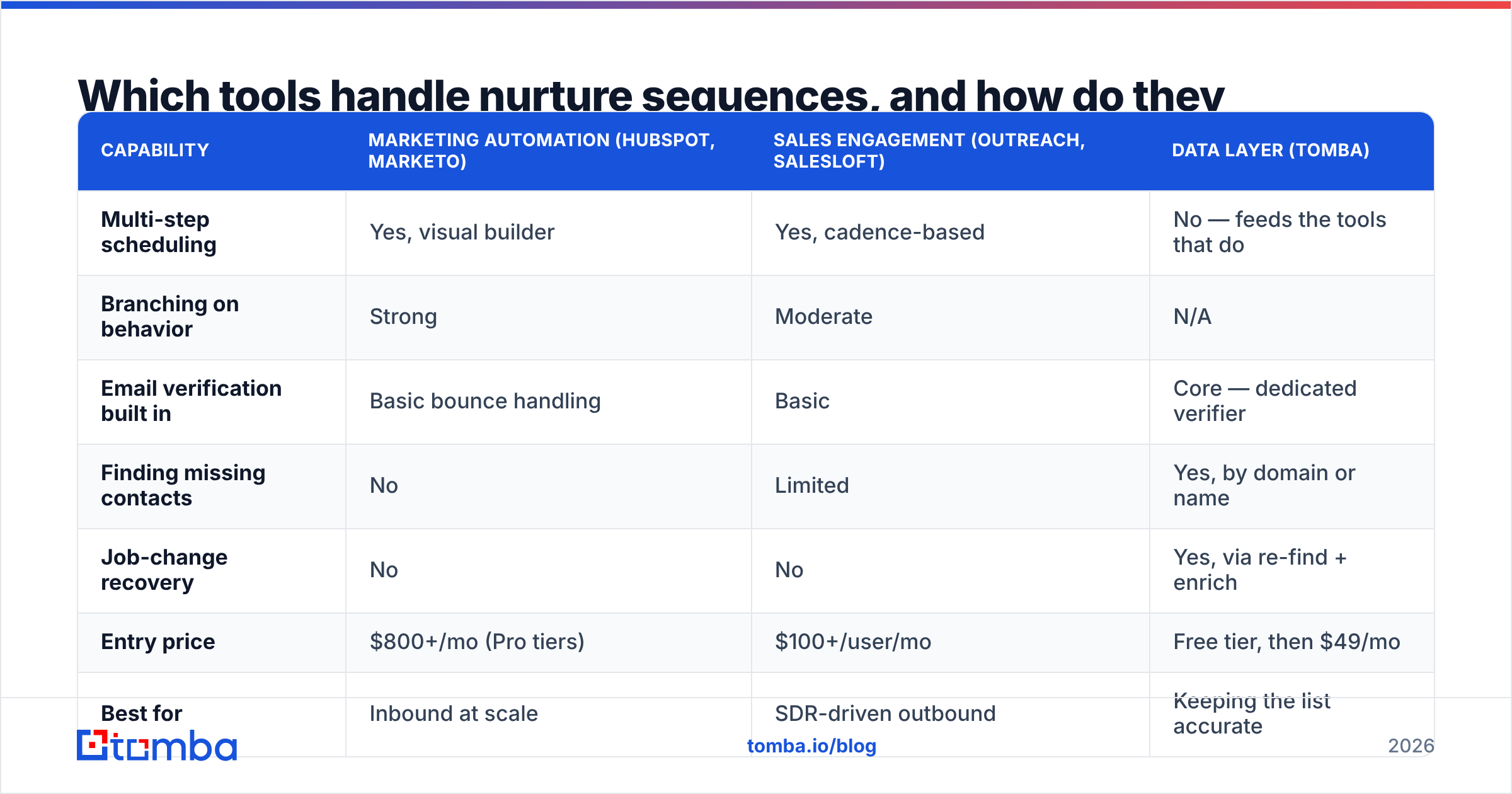Select the Finding missing contacts label
1512x794 pixels.
tap(183, 485)
